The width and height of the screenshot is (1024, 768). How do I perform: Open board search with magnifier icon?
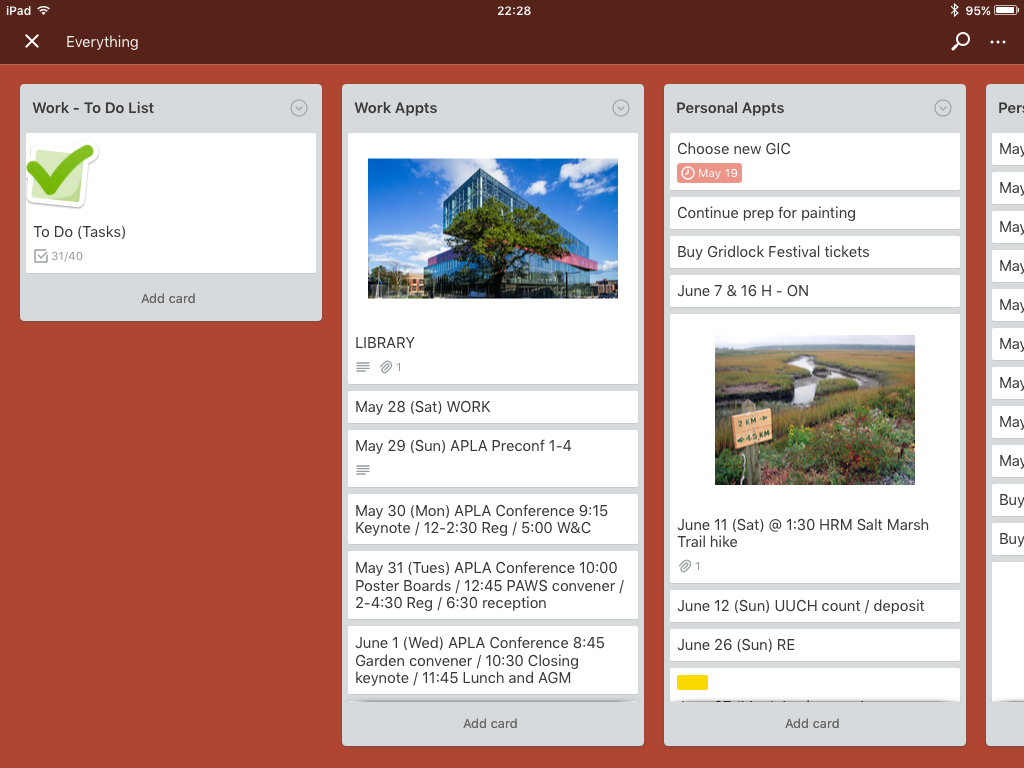960,42
